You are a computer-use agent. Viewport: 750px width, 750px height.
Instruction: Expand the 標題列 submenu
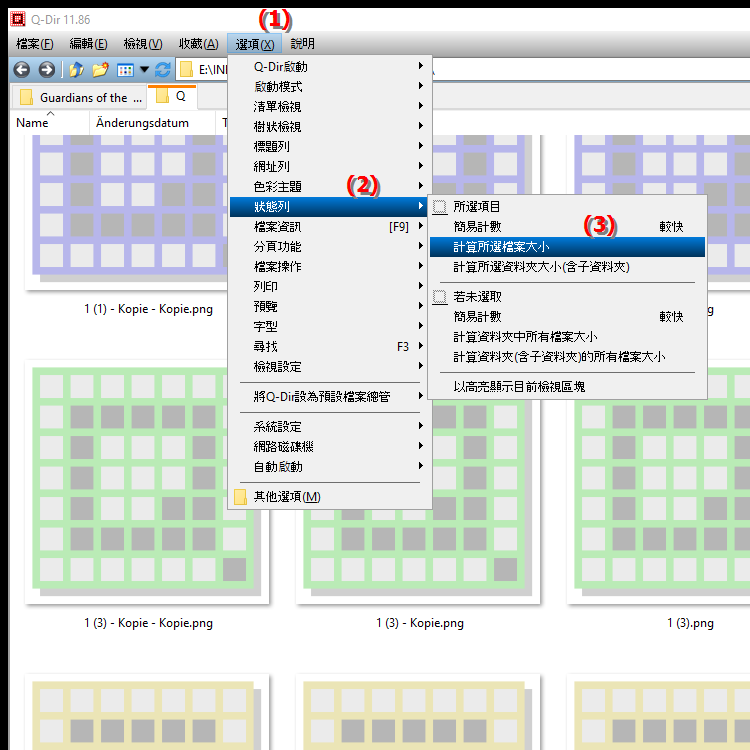330,147
